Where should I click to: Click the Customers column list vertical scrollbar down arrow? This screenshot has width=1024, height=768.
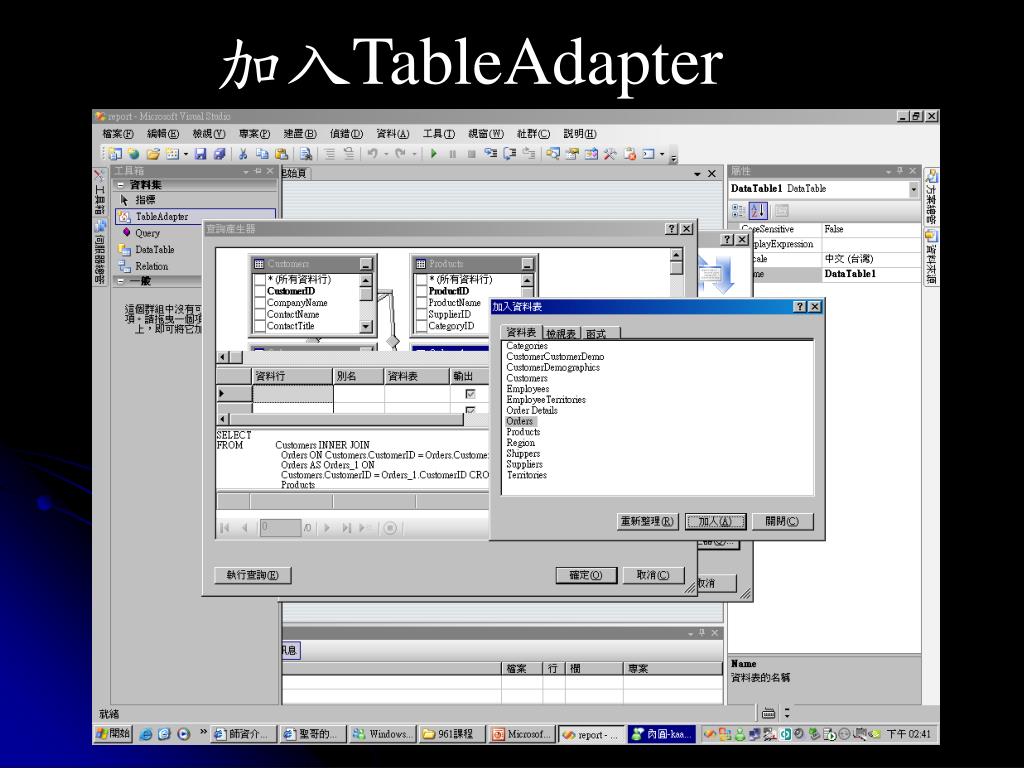click(366, 326)
